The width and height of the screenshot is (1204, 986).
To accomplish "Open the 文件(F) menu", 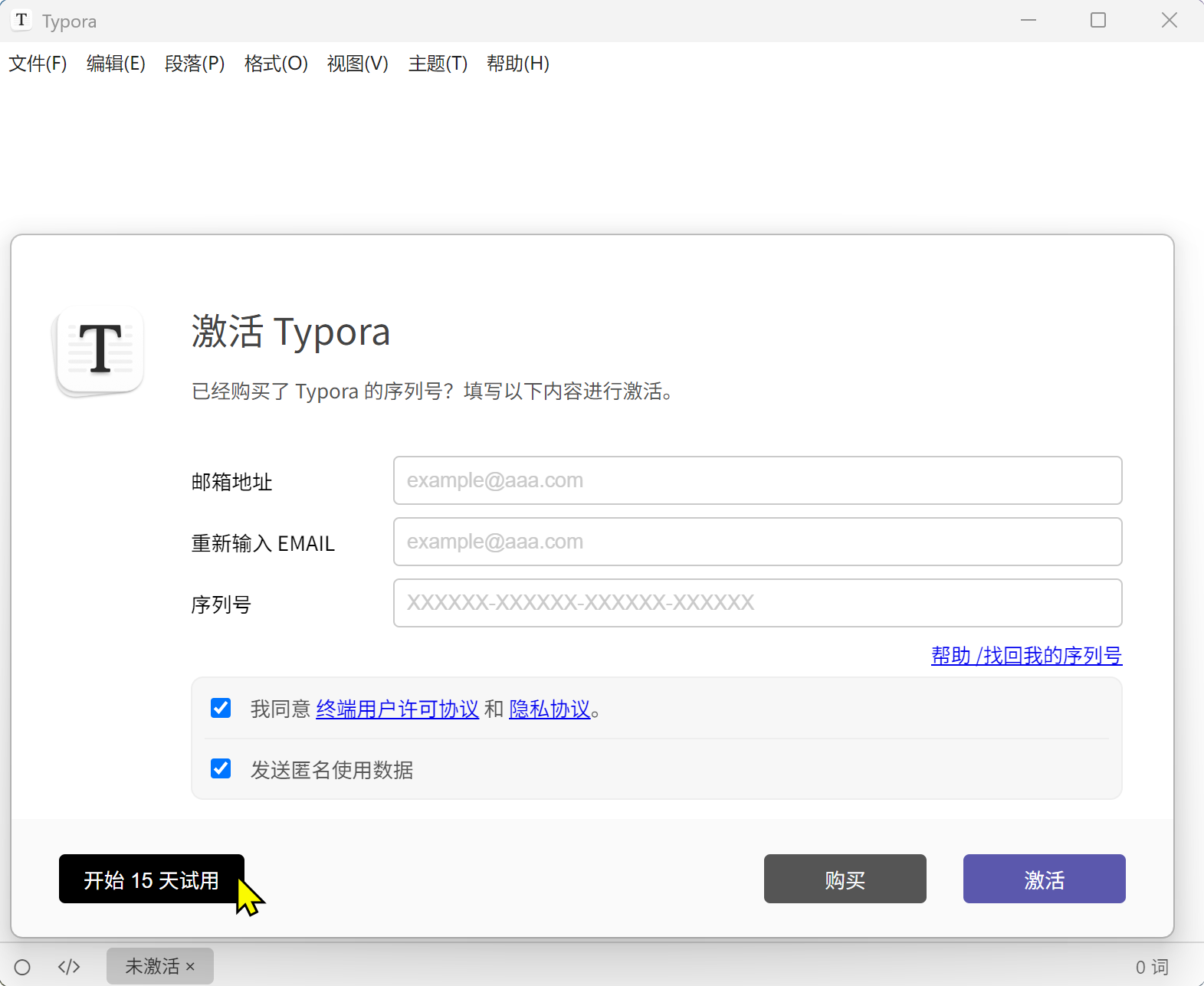I will tap(38, 64).
